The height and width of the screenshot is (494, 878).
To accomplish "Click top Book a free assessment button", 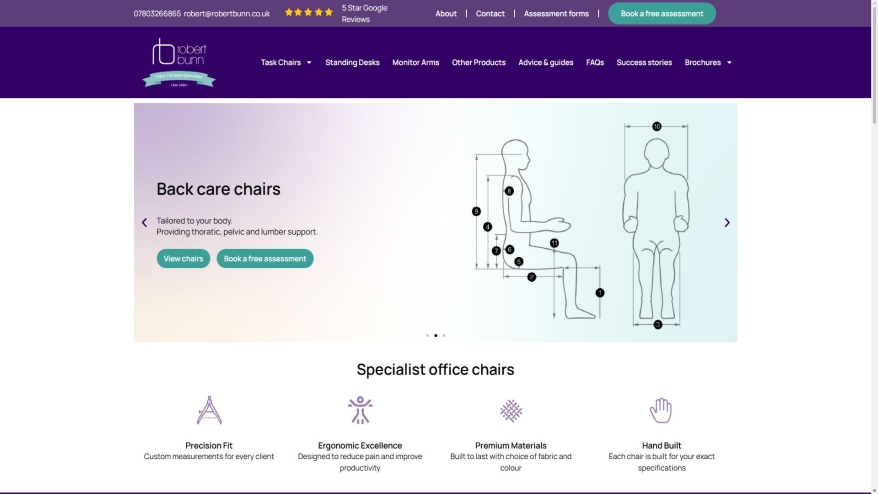I will pyautogui.click(x=662, y=13).
